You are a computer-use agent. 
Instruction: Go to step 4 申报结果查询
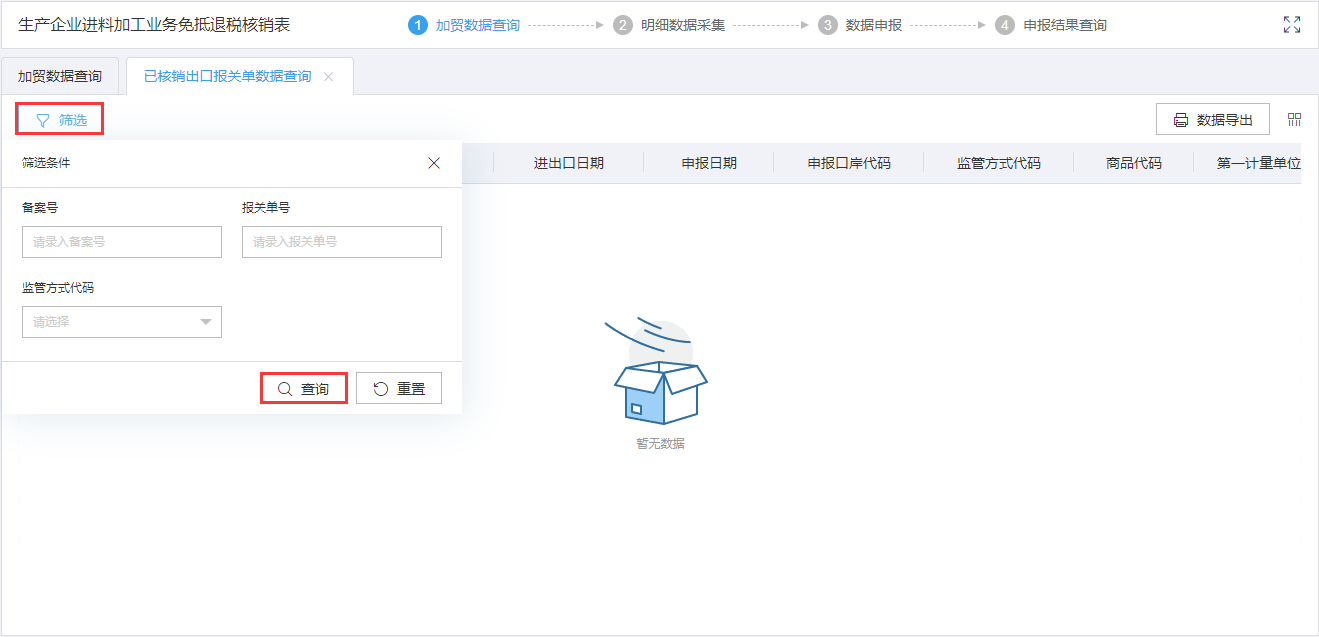pyautogui.click(x=1052, y=25)
